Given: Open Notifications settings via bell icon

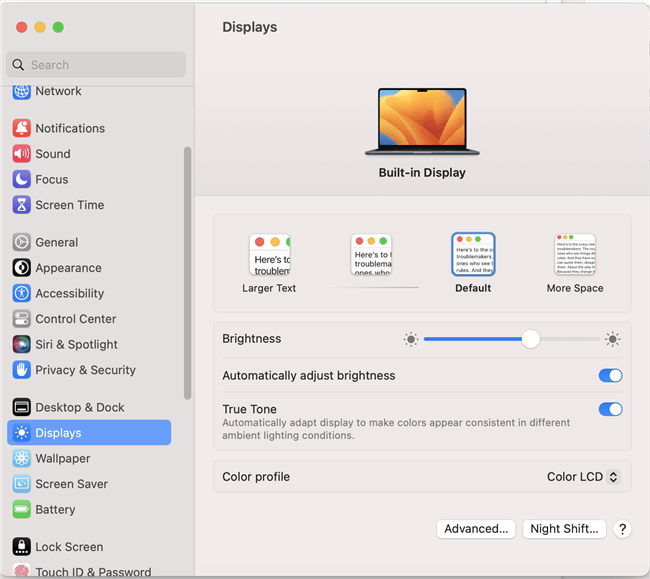Looking at the screenshot, I should click(21, 128).
